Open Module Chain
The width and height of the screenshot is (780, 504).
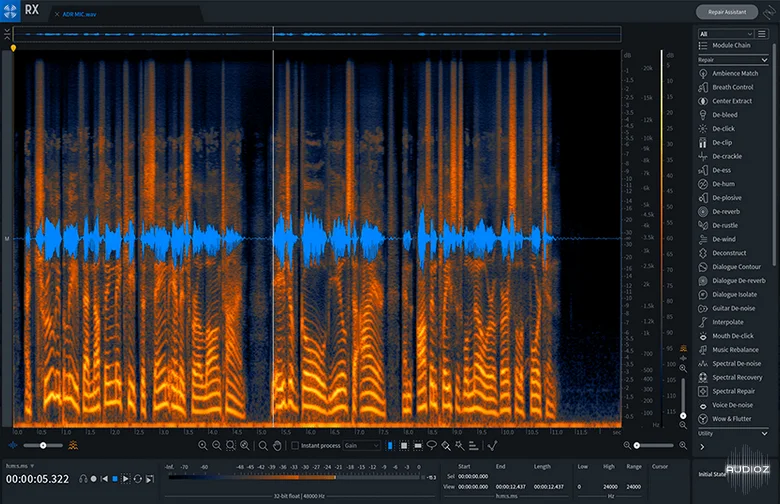click(725, 45)
